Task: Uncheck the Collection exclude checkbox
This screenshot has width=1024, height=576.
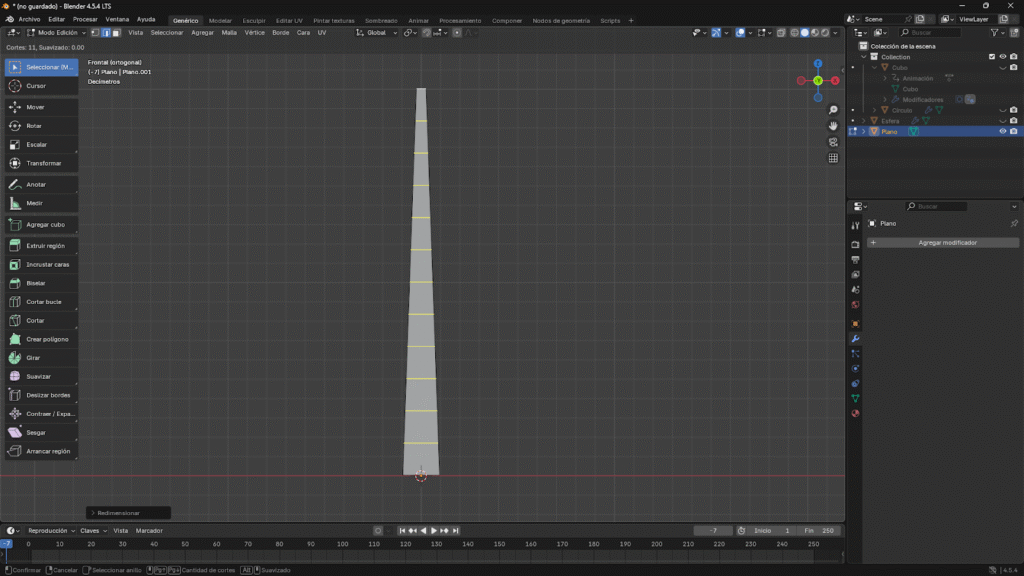Action: [x=992, y=57]
